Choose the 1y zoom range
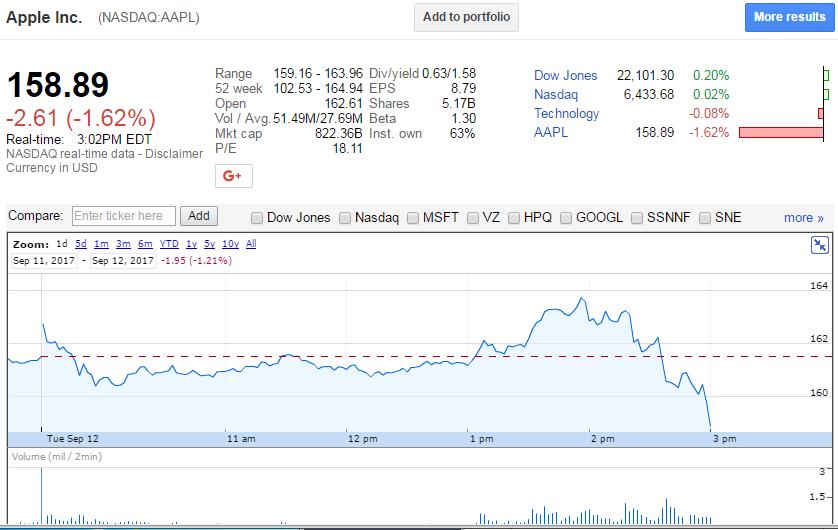Screen dimensions: 838x530 tap(191, 244)
